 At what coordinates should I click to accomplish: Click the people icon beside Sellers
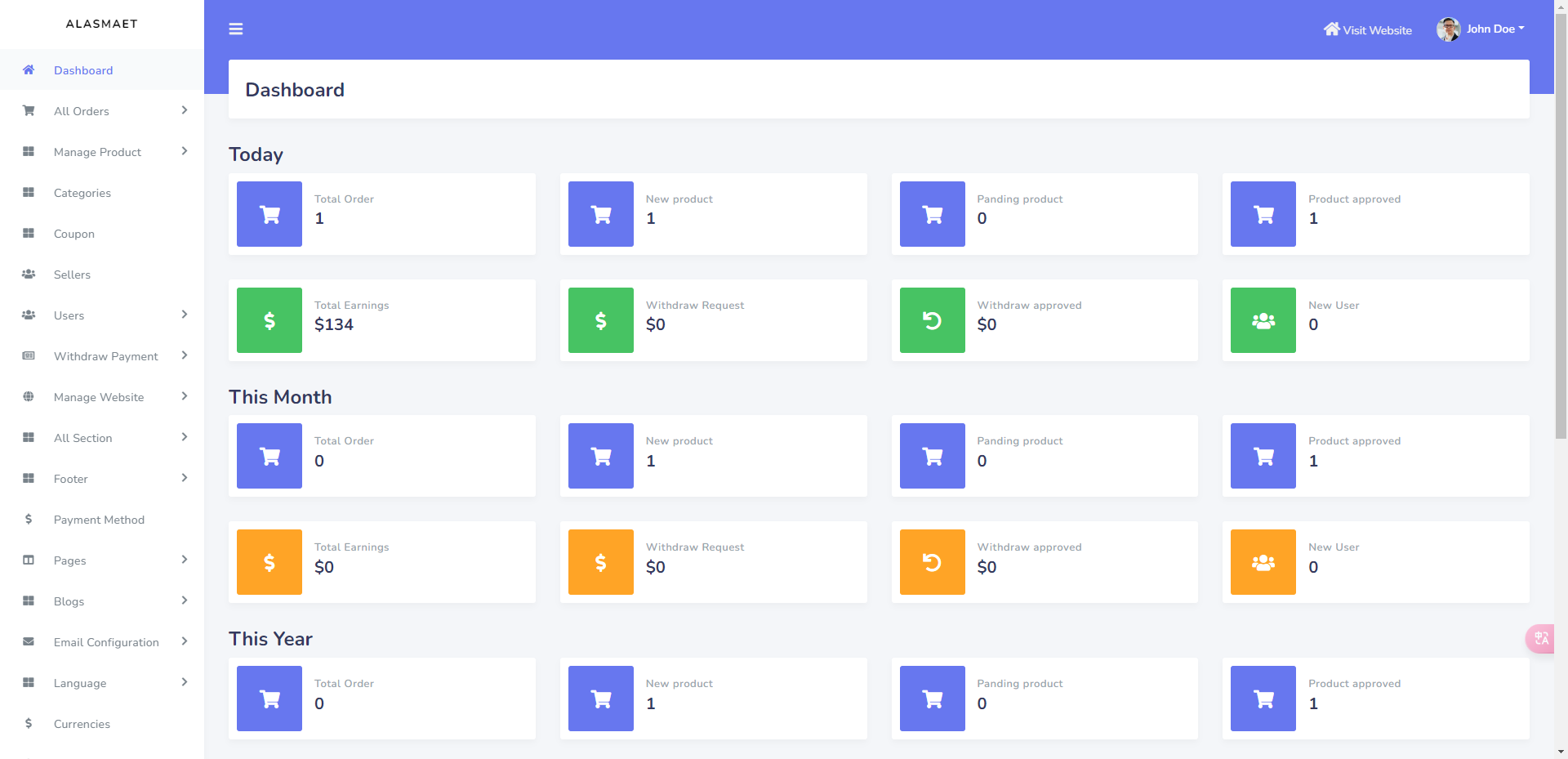point(29,275)
